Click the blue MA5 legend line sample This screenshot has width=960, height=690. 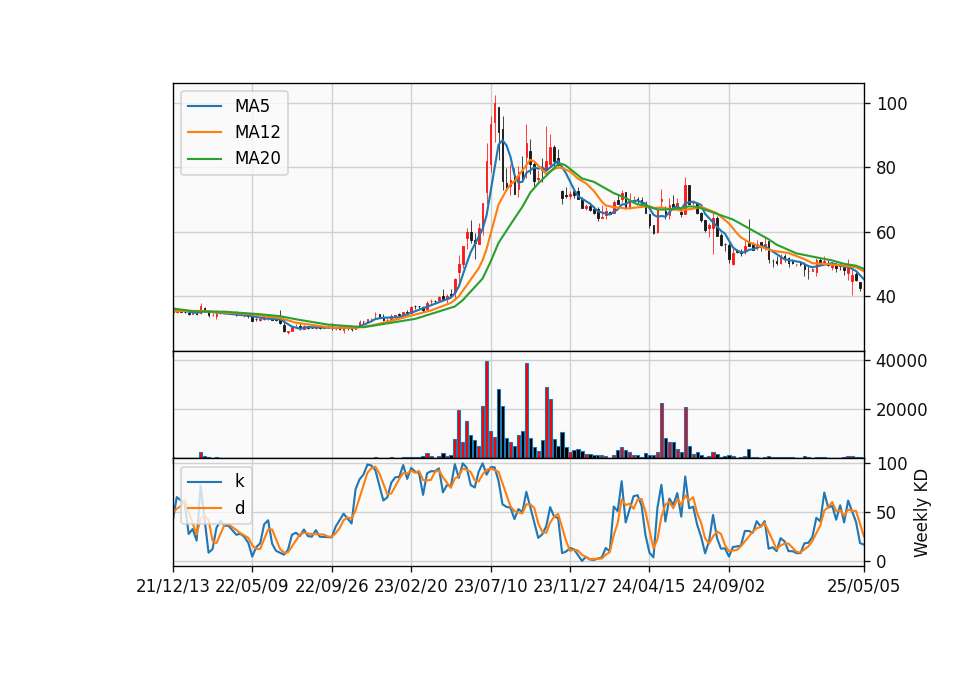[x=204, y=106]
